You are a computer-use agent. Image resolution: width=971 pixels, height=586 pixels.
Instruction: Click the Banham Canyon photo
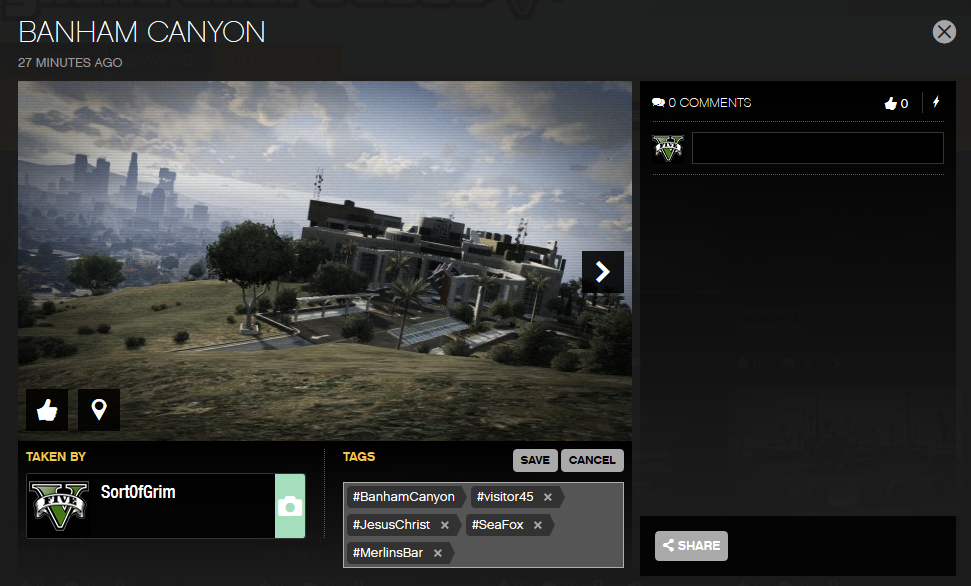click(x=324, y=261)
